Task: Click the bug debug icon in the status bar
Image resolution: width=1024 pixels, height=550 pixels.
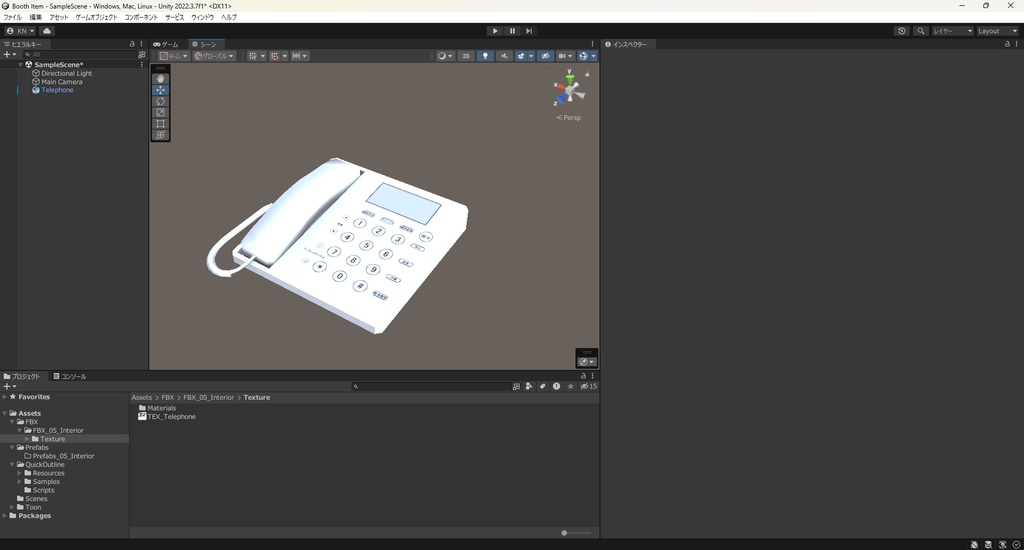Action: pyautogui.click(x=974, y=544)
